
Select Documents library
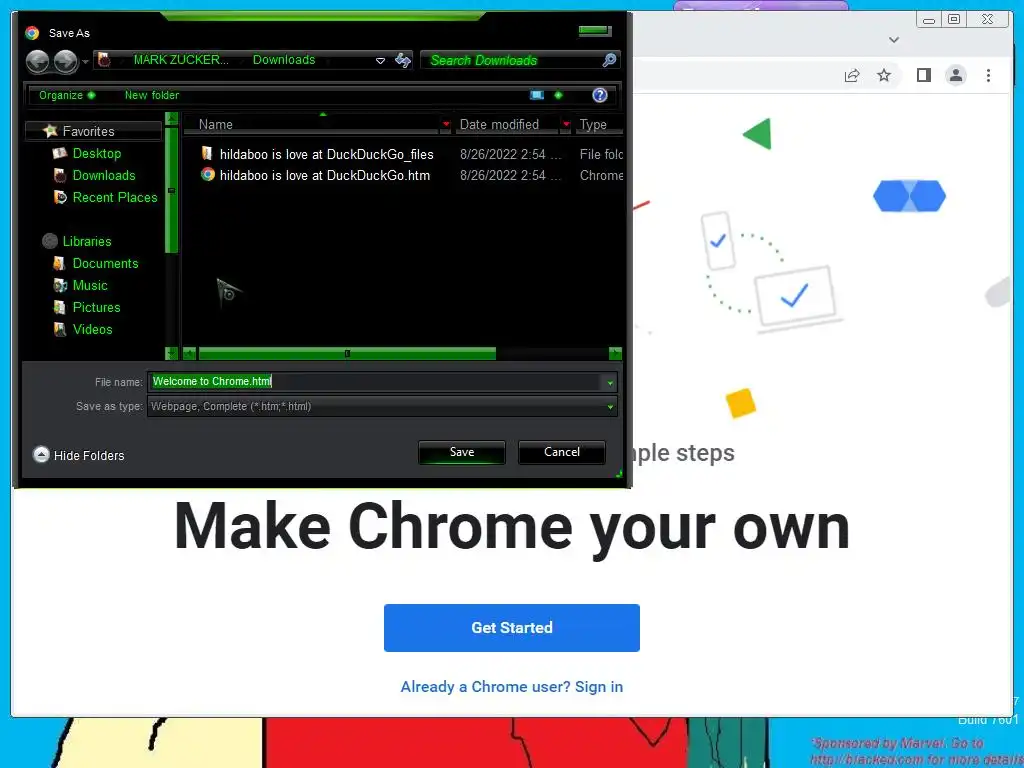tap(105, 264)
